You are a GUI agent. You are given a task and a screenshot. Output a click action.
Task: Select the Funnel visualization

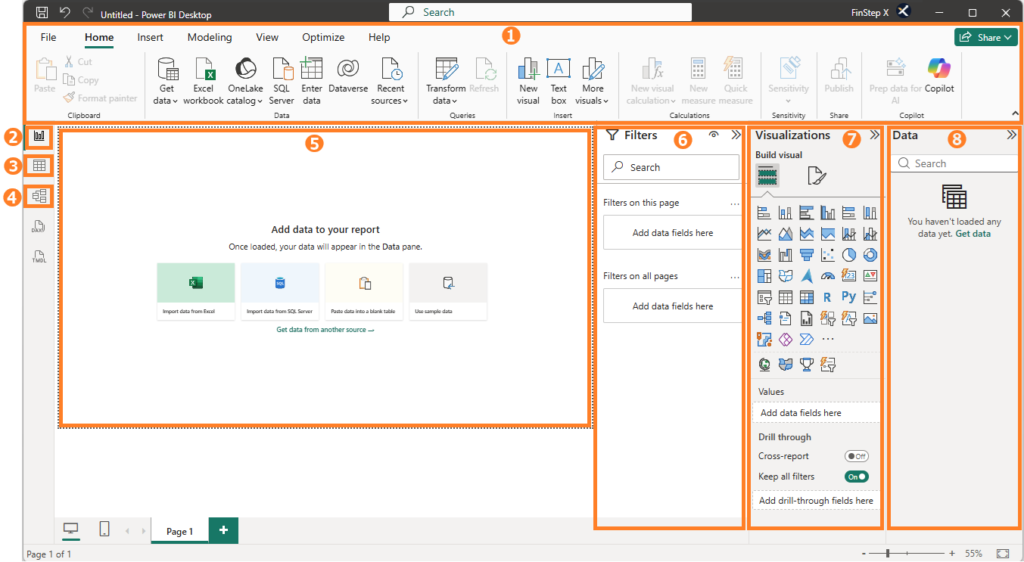(x=807, y=255)
